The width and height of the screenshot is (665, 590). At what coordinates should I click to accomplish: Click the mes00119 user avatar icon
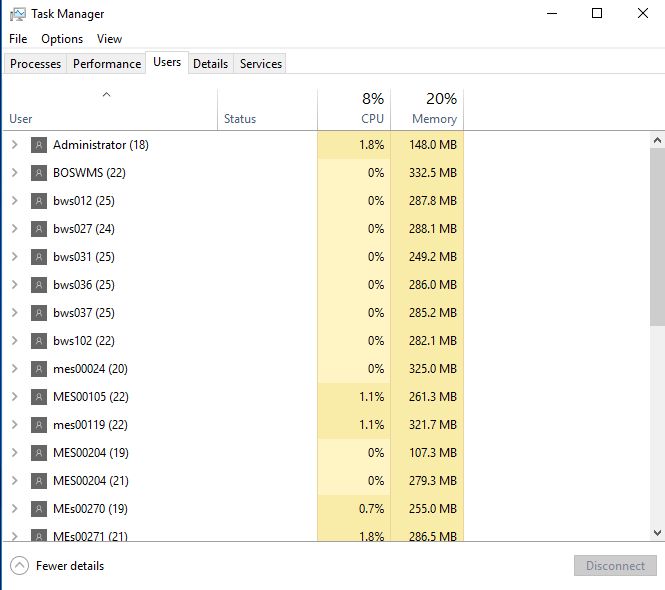(39, 425)
